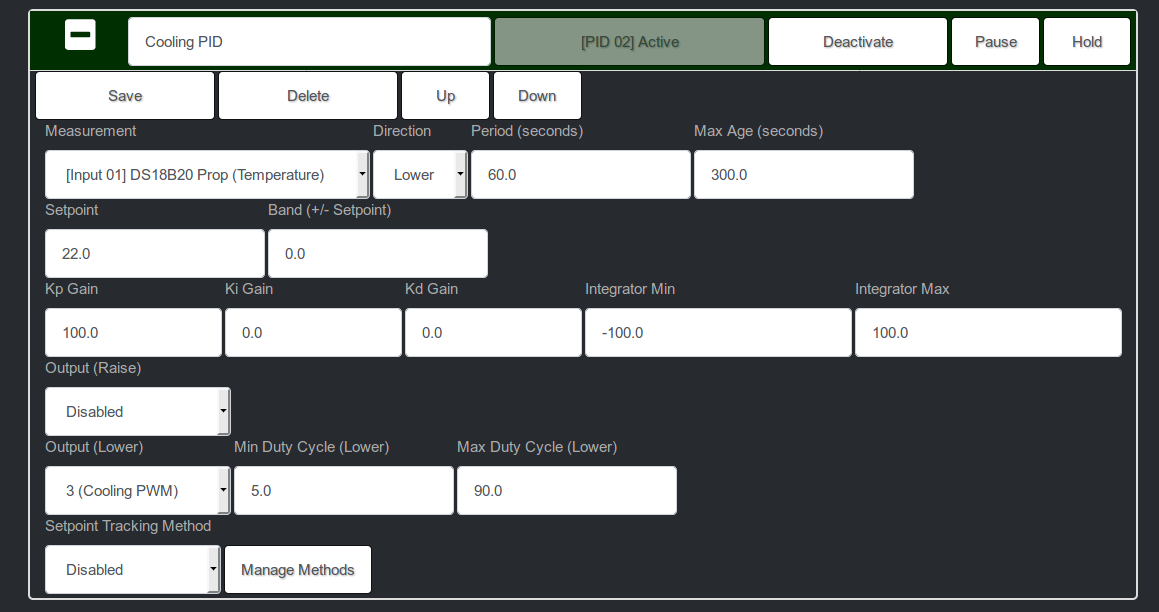This screenshot has height=612, width=1159.
Task: Collapse the Cooling PID panel
Action: point(80,34)
